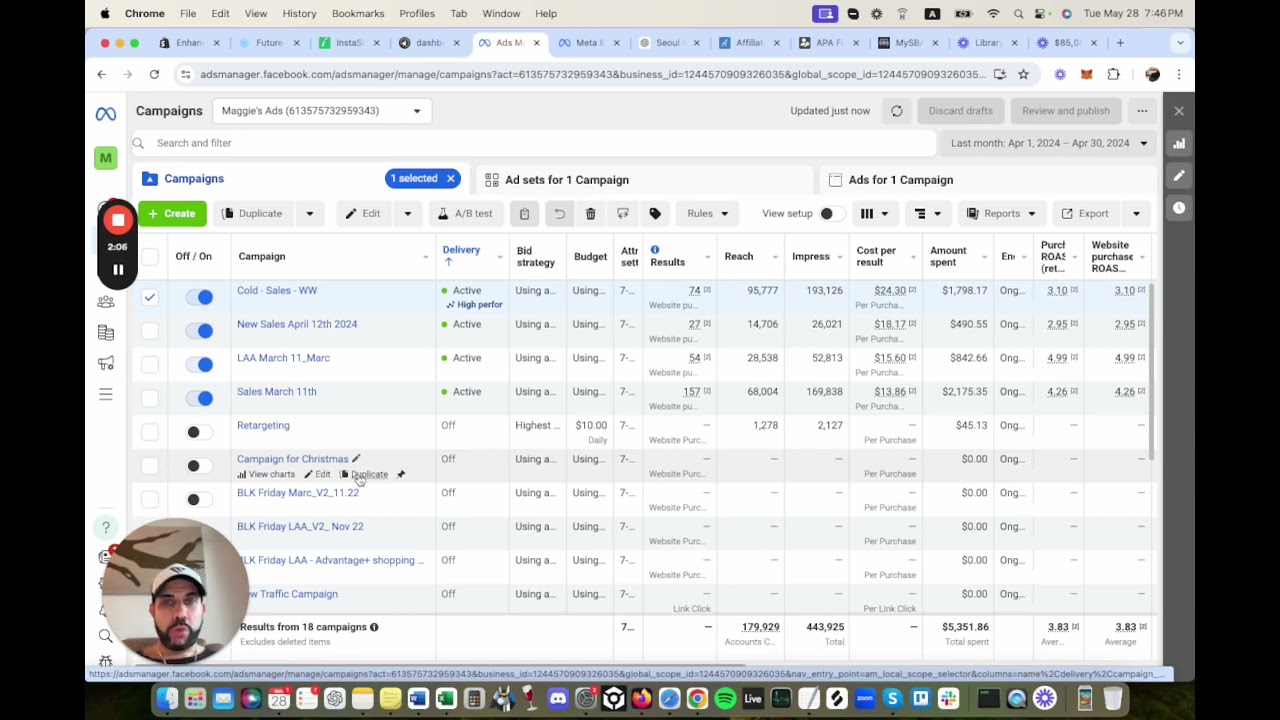1280x720 pixels.
Task: Select the Campaigns tab
Action: [194, 179]
